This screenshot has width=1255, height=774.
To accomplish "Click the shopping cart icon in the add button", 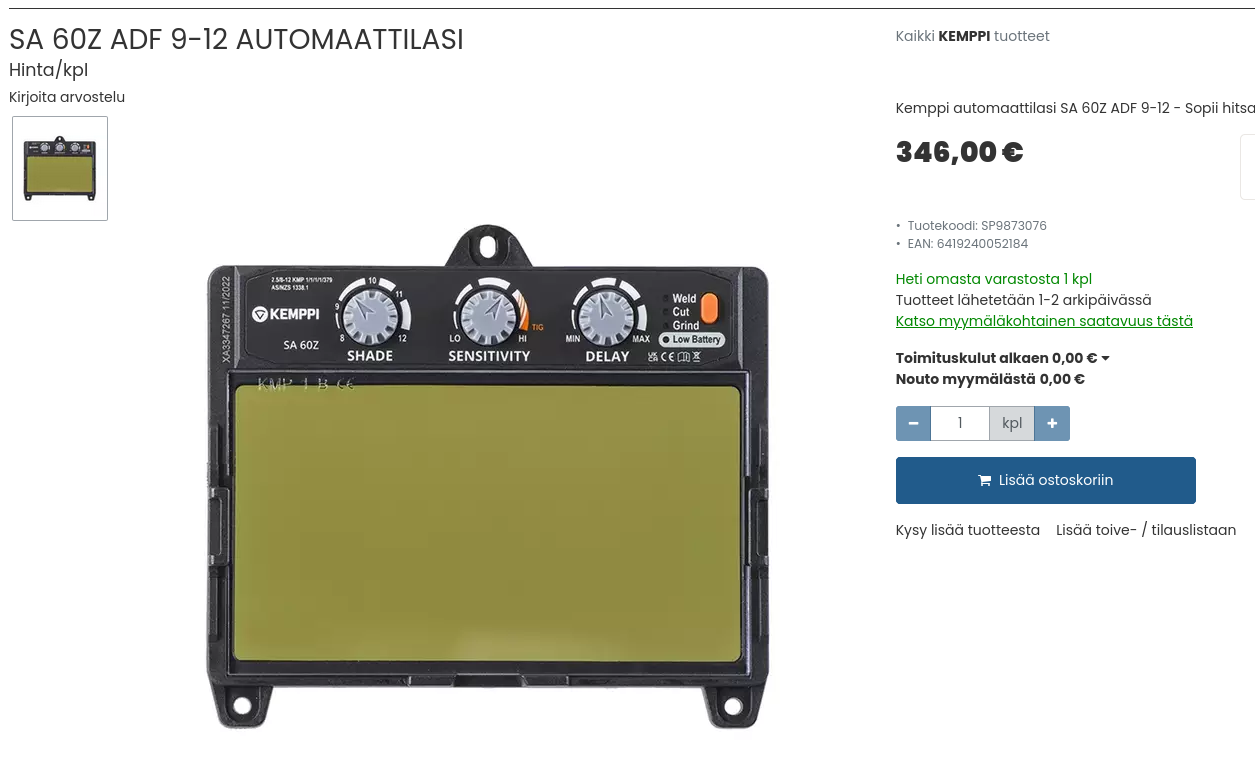I will point(985,481).
